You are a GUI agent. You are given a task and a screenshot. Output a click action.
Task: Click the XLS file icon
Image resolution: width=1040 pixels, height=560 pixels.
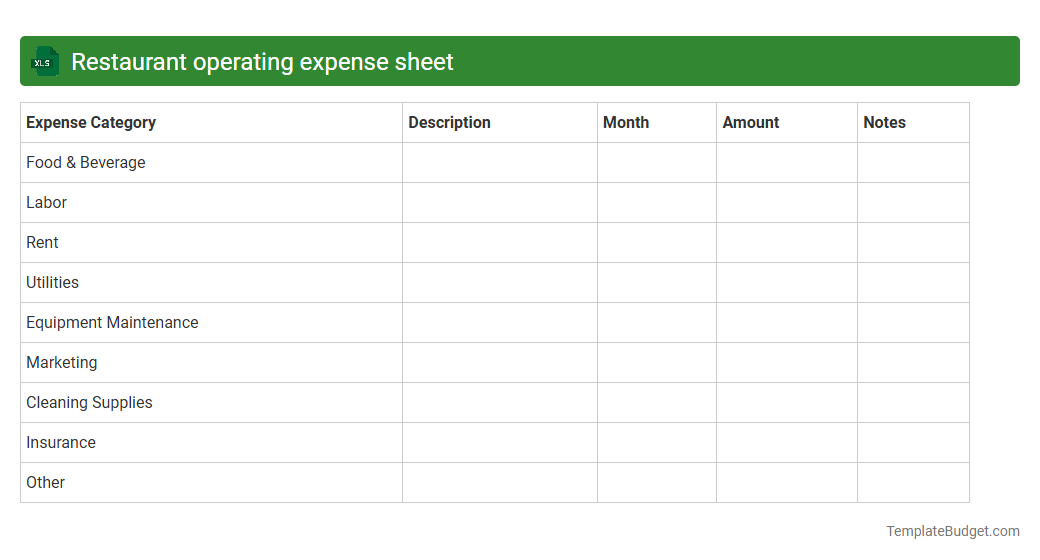45,62
